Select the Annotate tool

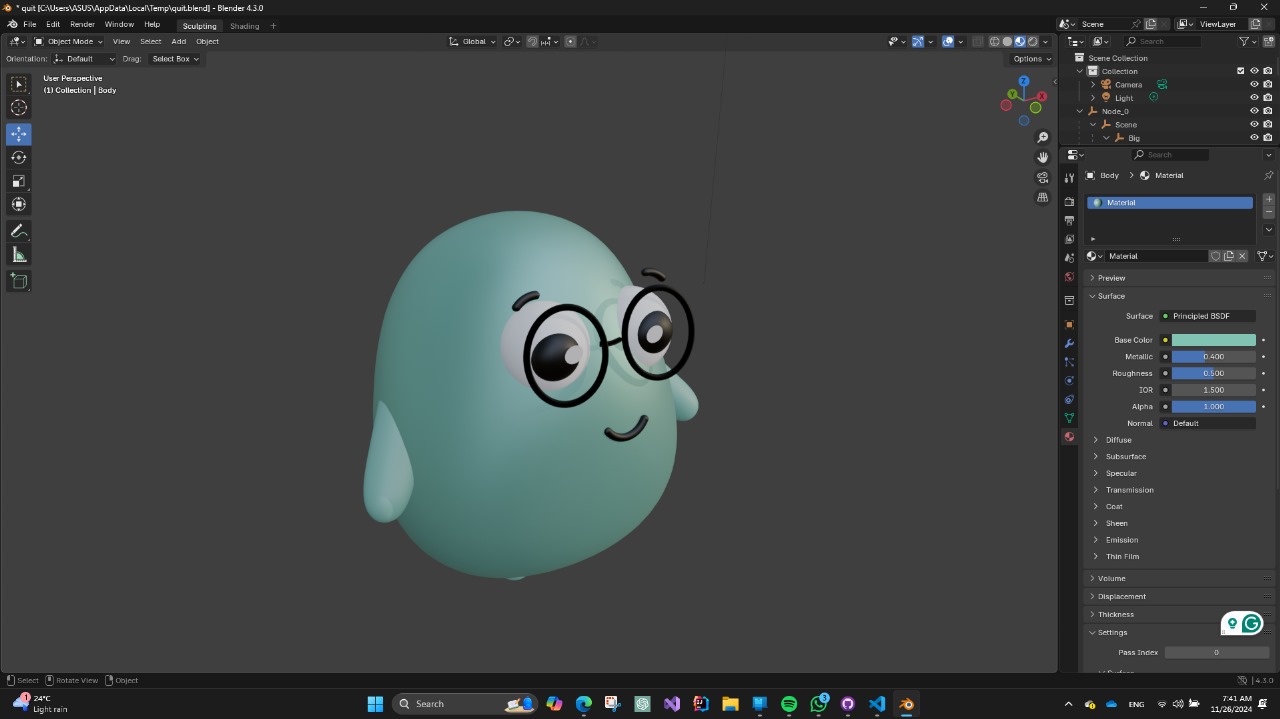[18, 231]
